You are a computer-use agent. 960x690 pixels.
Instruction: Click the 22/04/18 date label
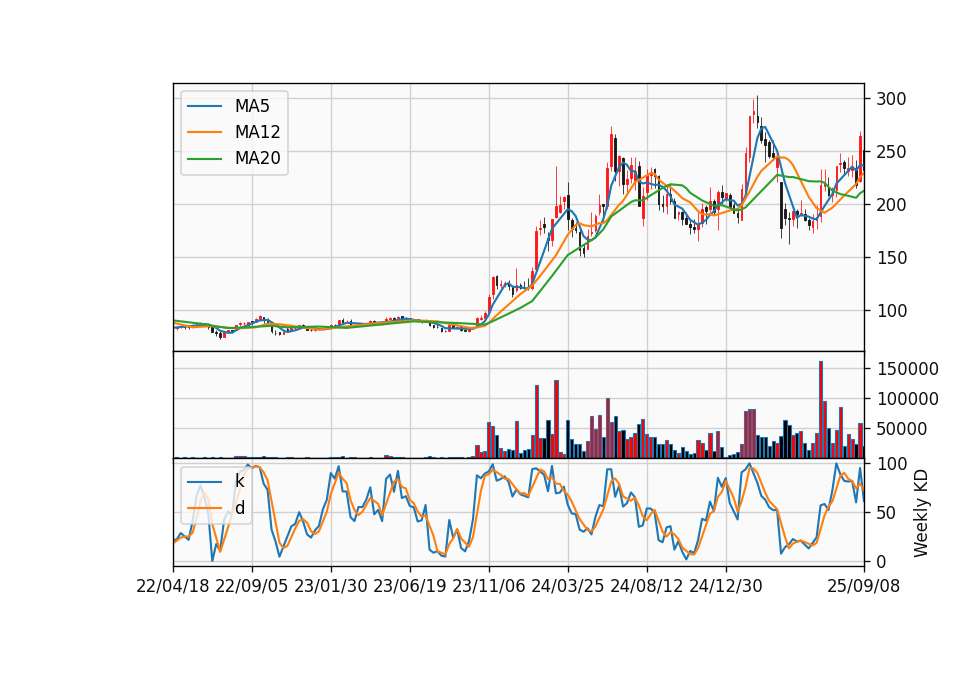173,586
